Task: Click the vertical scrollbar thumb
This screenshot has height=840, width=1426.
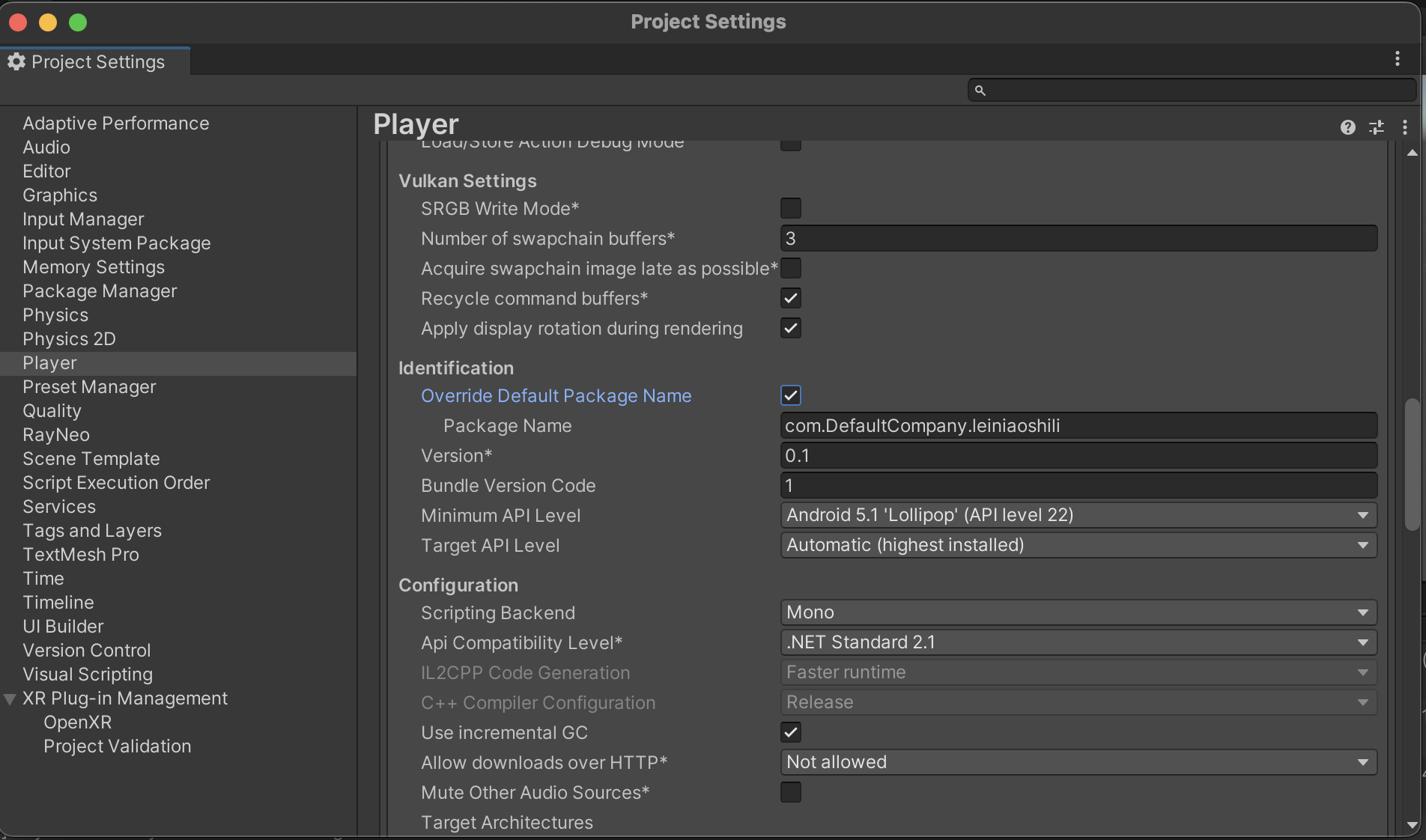Action: [1412, 465]
